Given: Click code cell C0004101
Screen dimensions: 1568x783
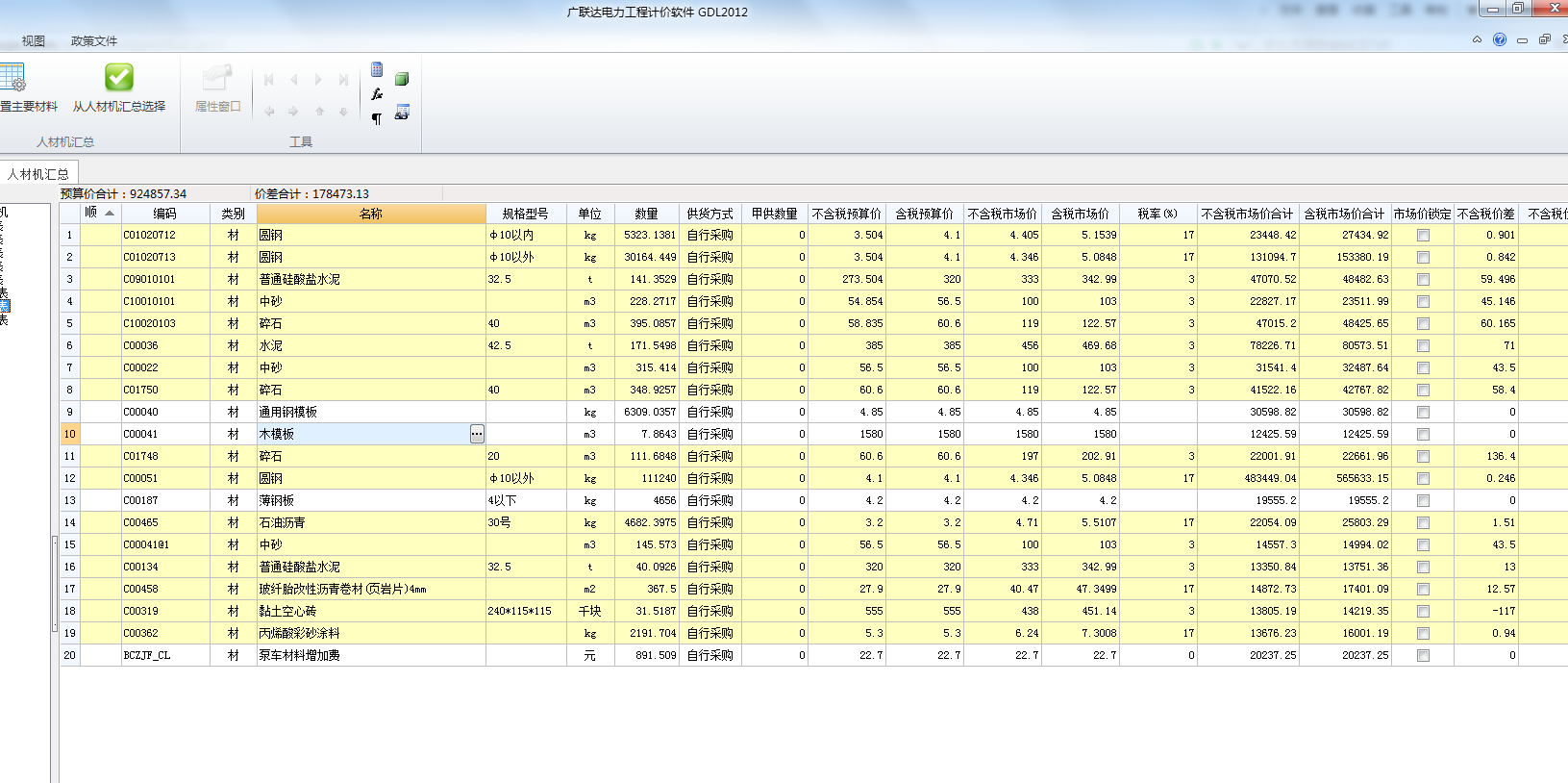Looking at the screenshot, I should pyautogui.click(x=165, y=544).
